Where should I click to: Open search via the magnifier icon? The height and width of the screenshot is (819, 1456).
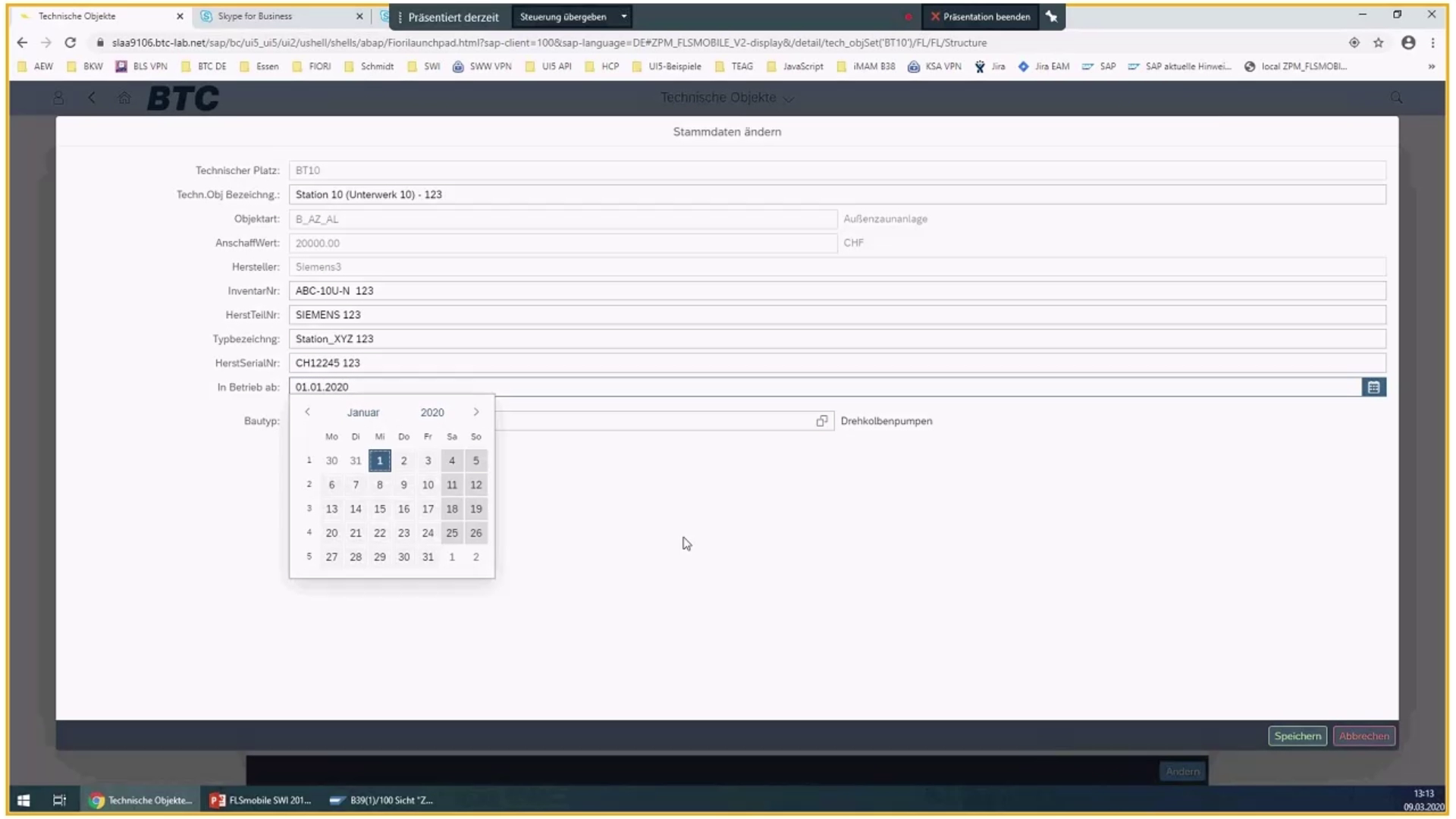tap(1396, 98)
